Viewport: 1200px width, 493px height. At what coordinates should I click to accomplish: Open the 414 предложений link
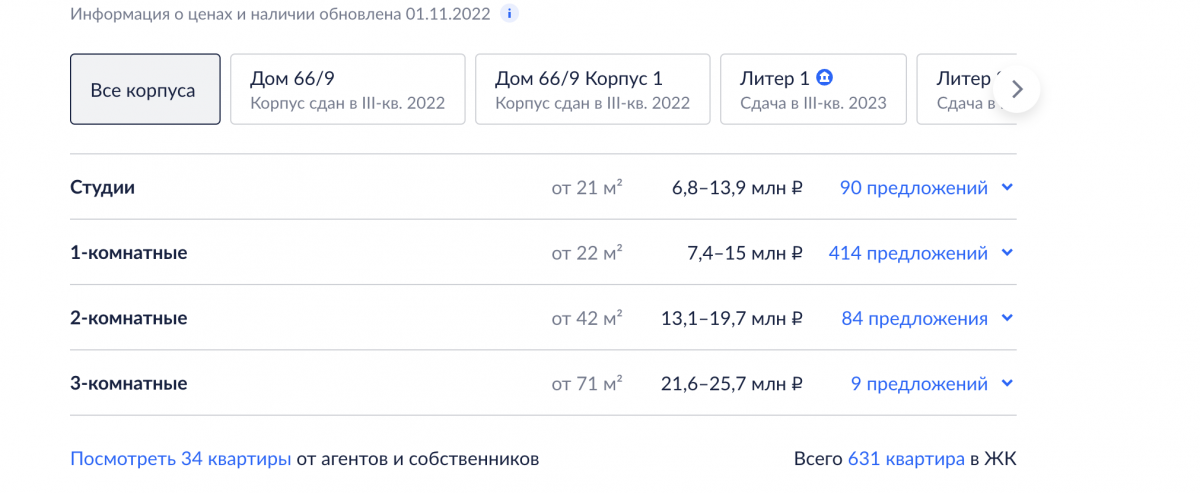tap(908, 253)
